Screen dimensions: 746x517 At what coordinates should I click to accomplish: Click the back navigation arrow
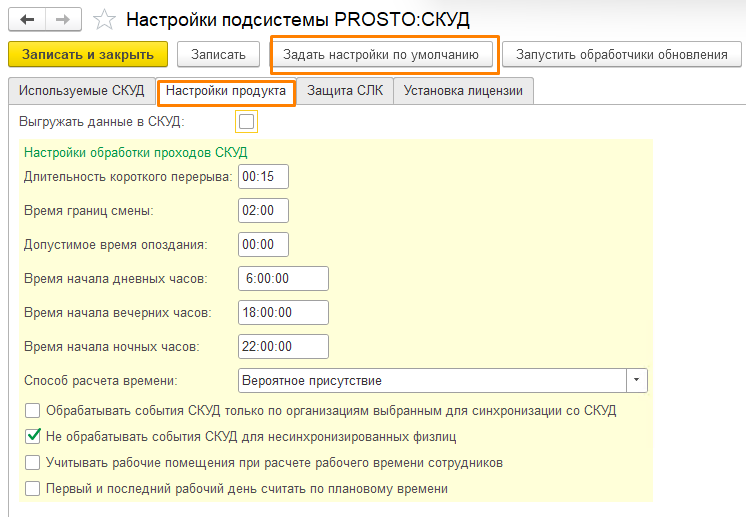(26, 20)
